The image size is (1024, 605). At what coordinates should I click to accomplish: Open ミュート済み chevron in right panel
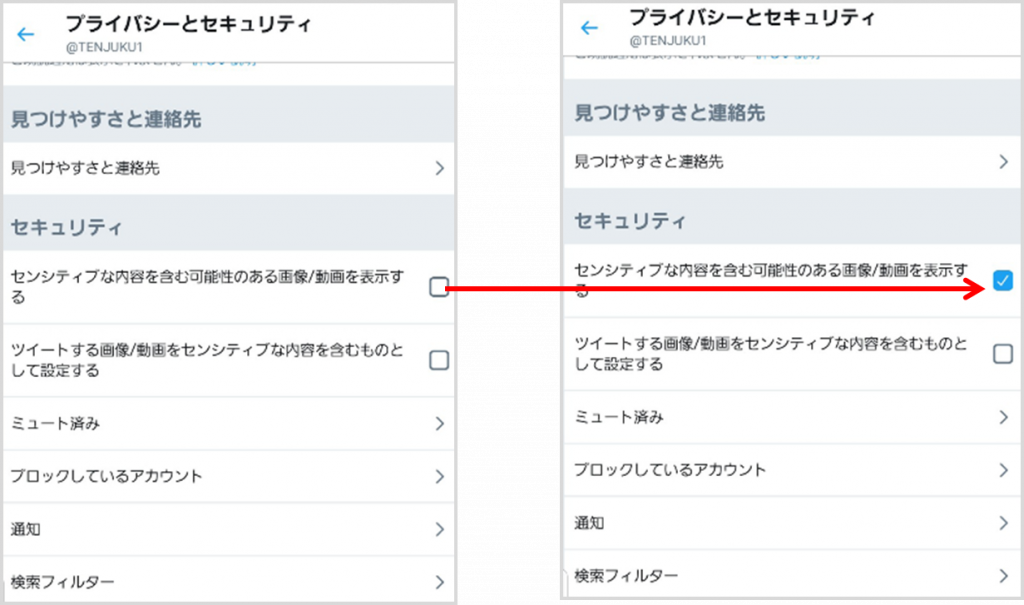(x=1003, y=417)
